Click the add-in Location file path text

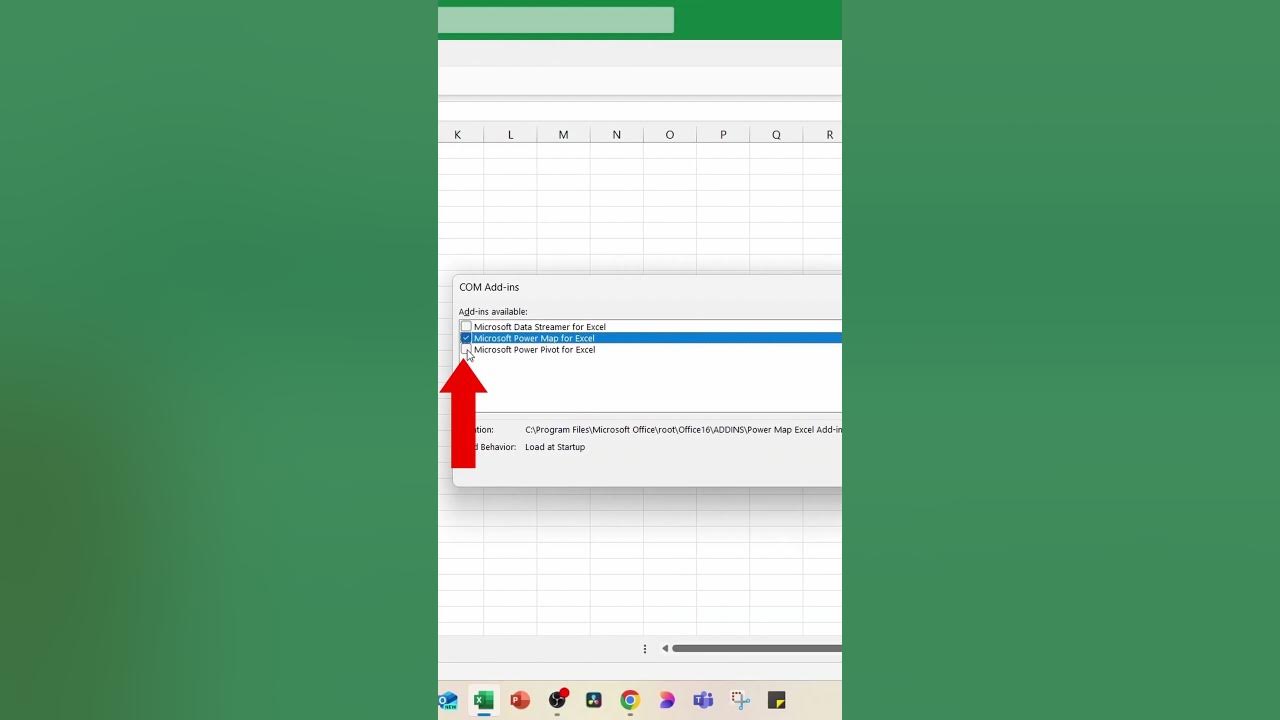pos(683,430)
